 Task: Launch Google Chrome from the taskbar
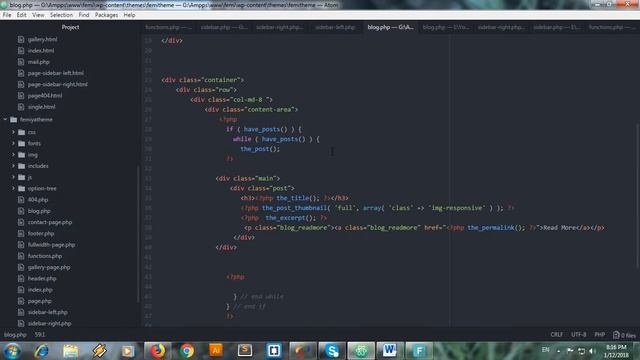(187, 351)
